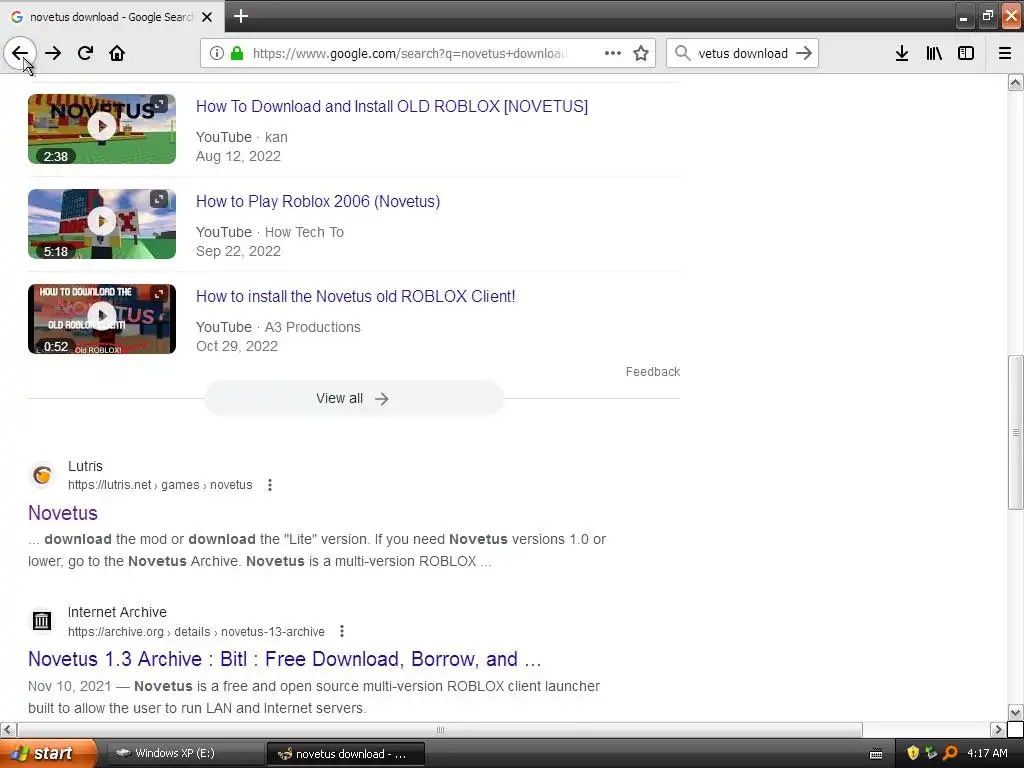1024x768 pixels.
Task: Open 'How to Play Roblox 2006 (Novetus)' link
Action: [318, 201]
